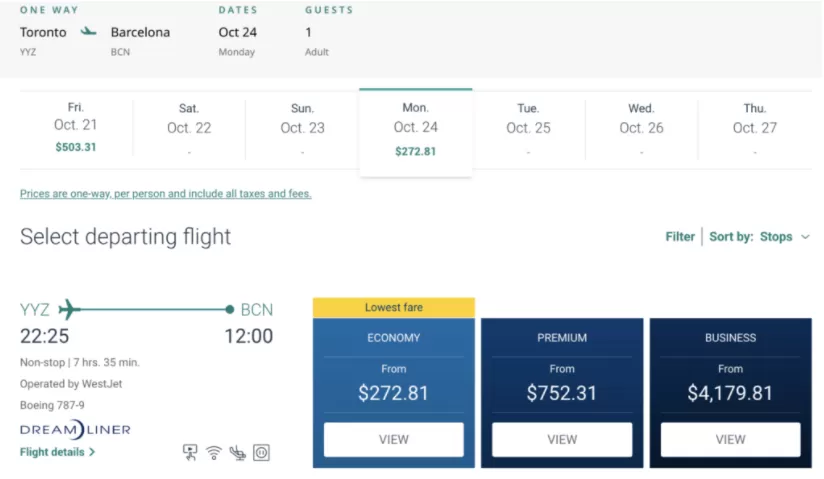Viewport: 824px width, 479px height.
Task: View the Business fare for $4,179.81
Action: [730, 440]
